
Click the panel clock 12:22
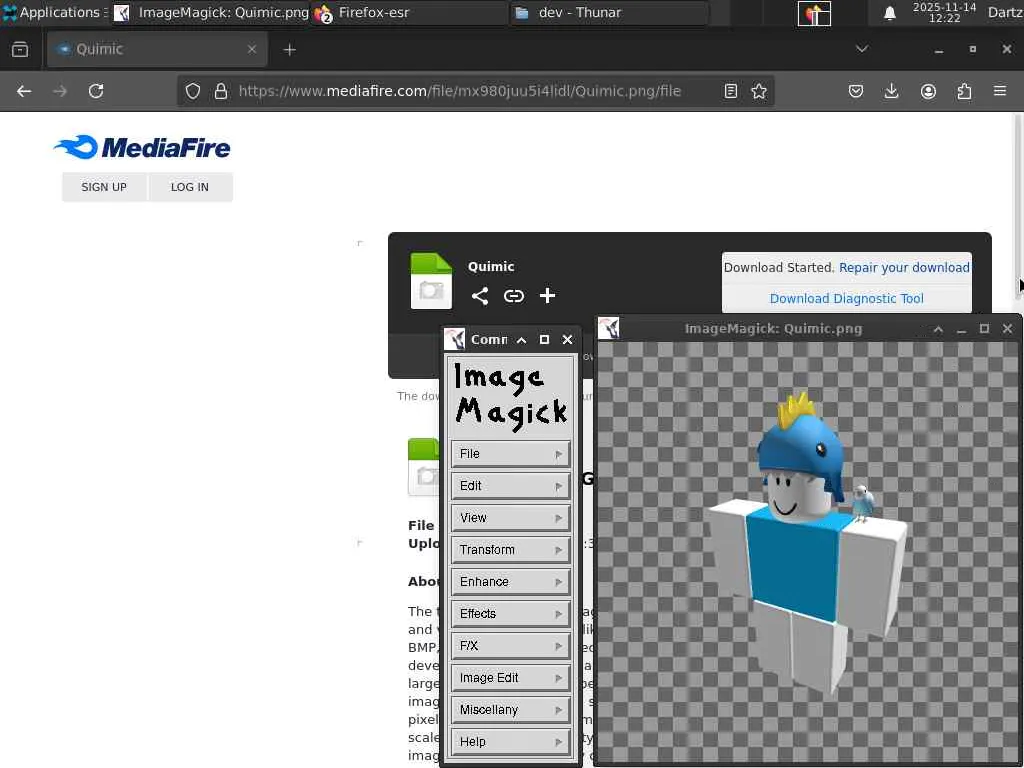click(x=944, y=12)
